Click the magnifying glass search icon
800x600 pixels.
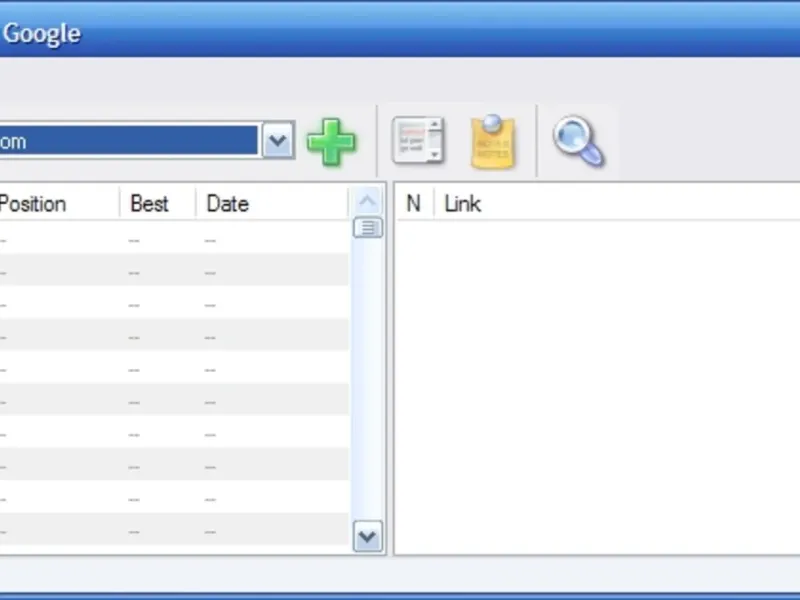(x=579, y=141)
